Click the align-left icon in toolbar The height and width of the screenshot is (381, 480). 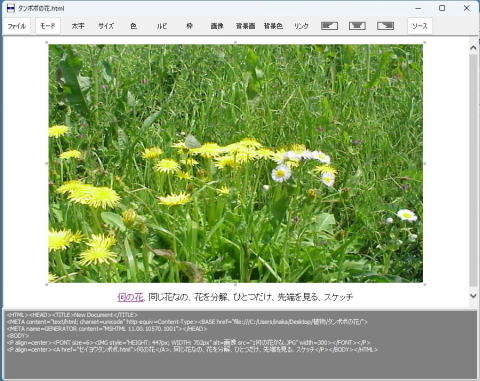pyautogui.click(x=329, y=26)
